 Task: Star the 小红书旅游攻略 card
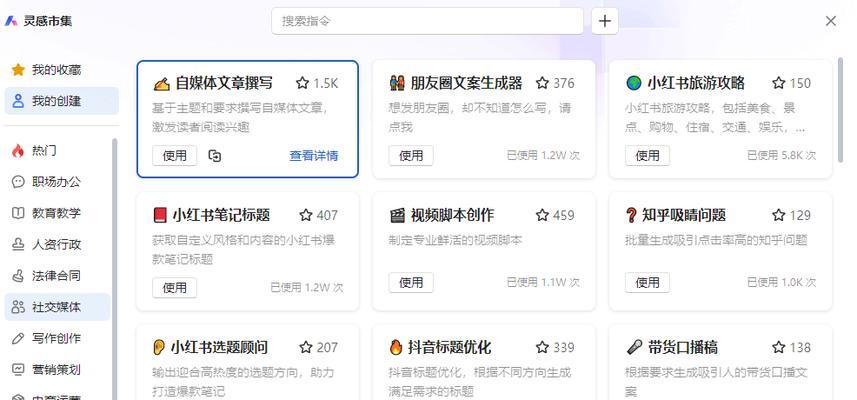click(778, 83)
